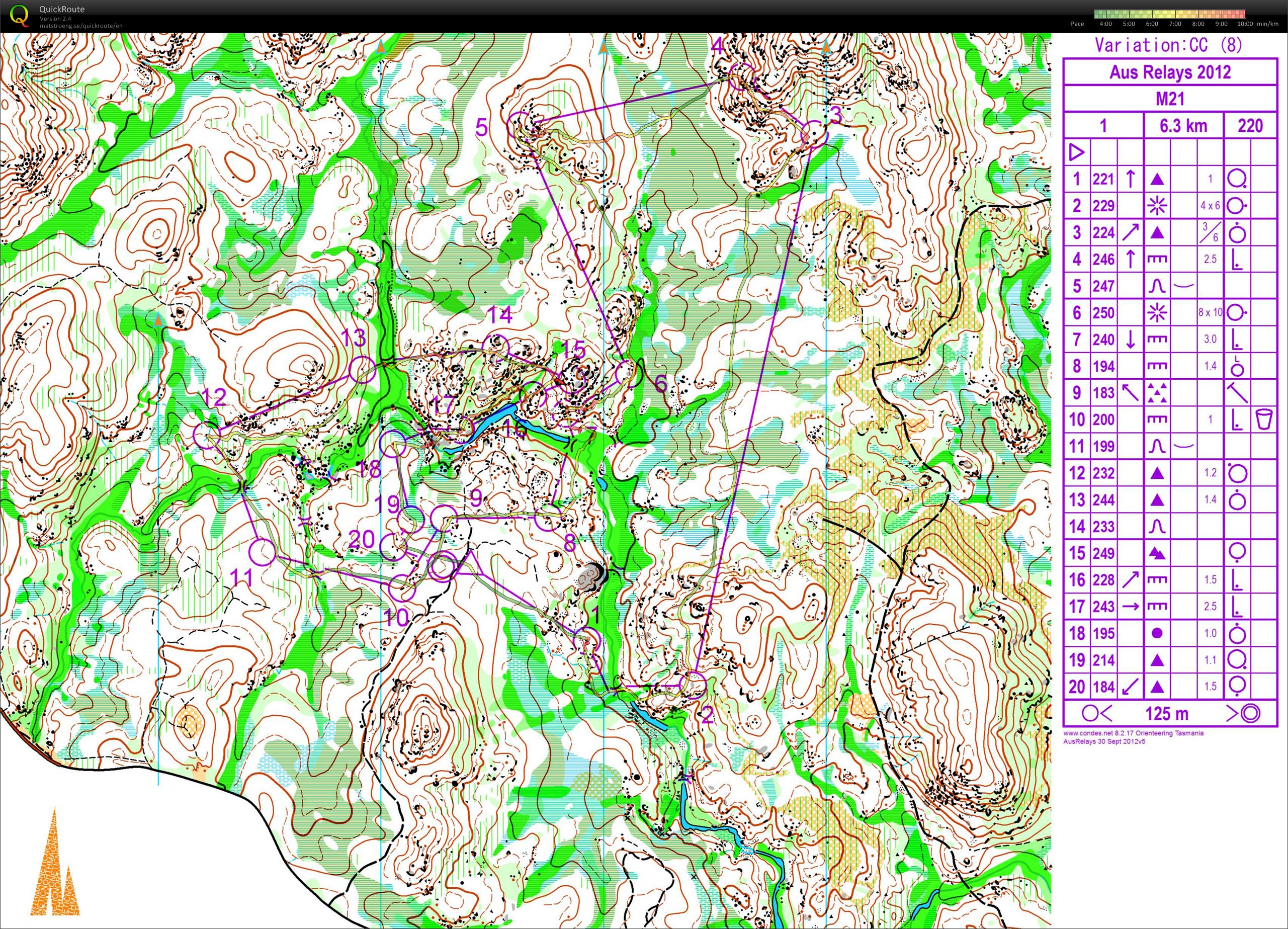Screen dimensions: 1288x929
Task: Click the QuickRoute Q logo icon
Action: click(x=19, y=15)
